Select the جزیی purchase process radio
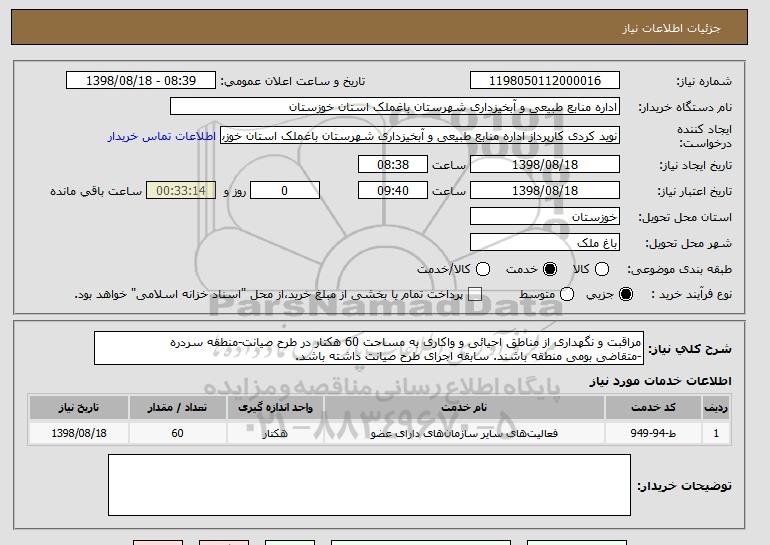The height and width of the screenshot is (545, 770). [626, 294]
